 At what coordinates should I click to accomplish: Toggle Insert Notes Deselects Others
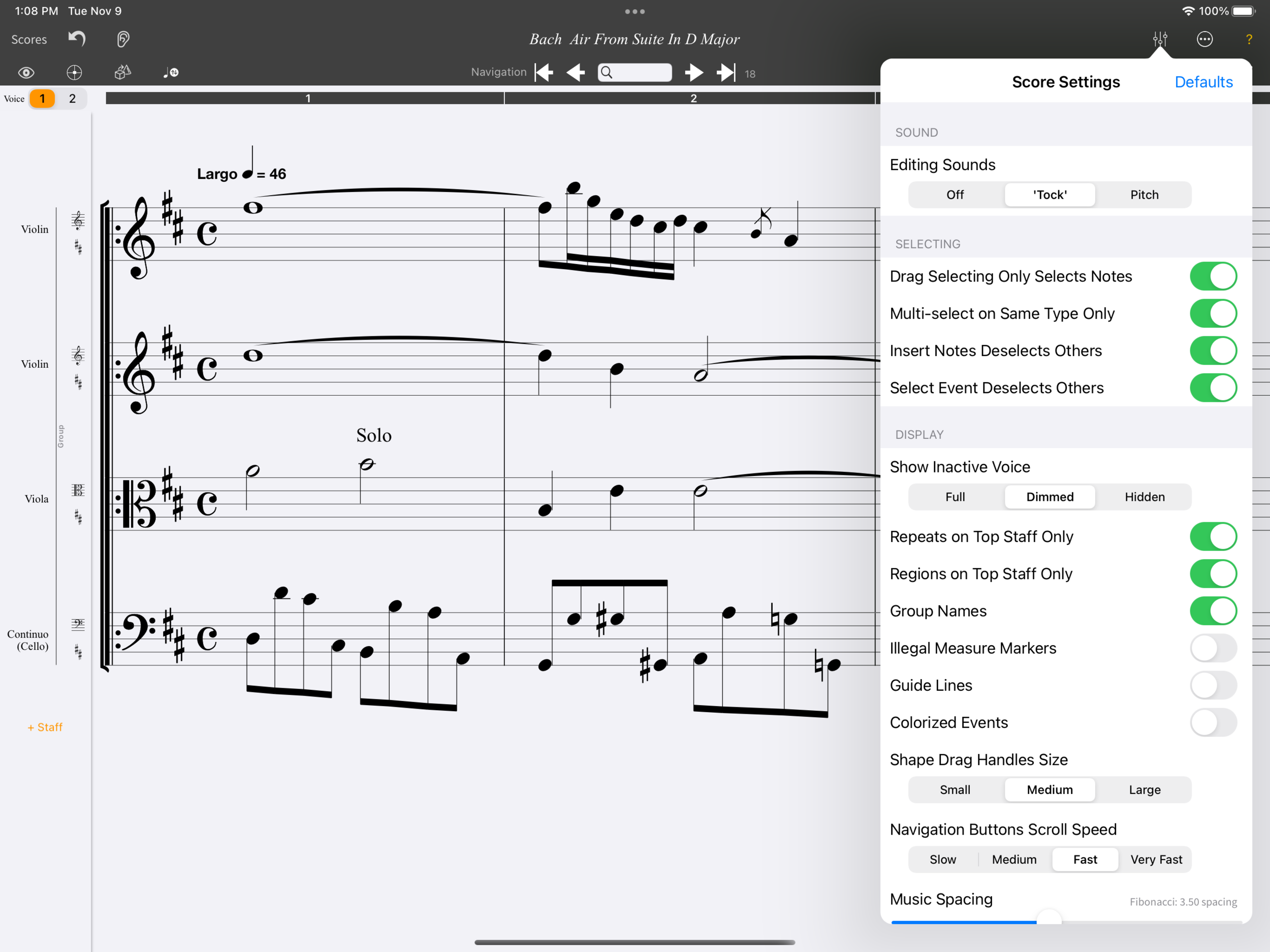[1213, 351]
